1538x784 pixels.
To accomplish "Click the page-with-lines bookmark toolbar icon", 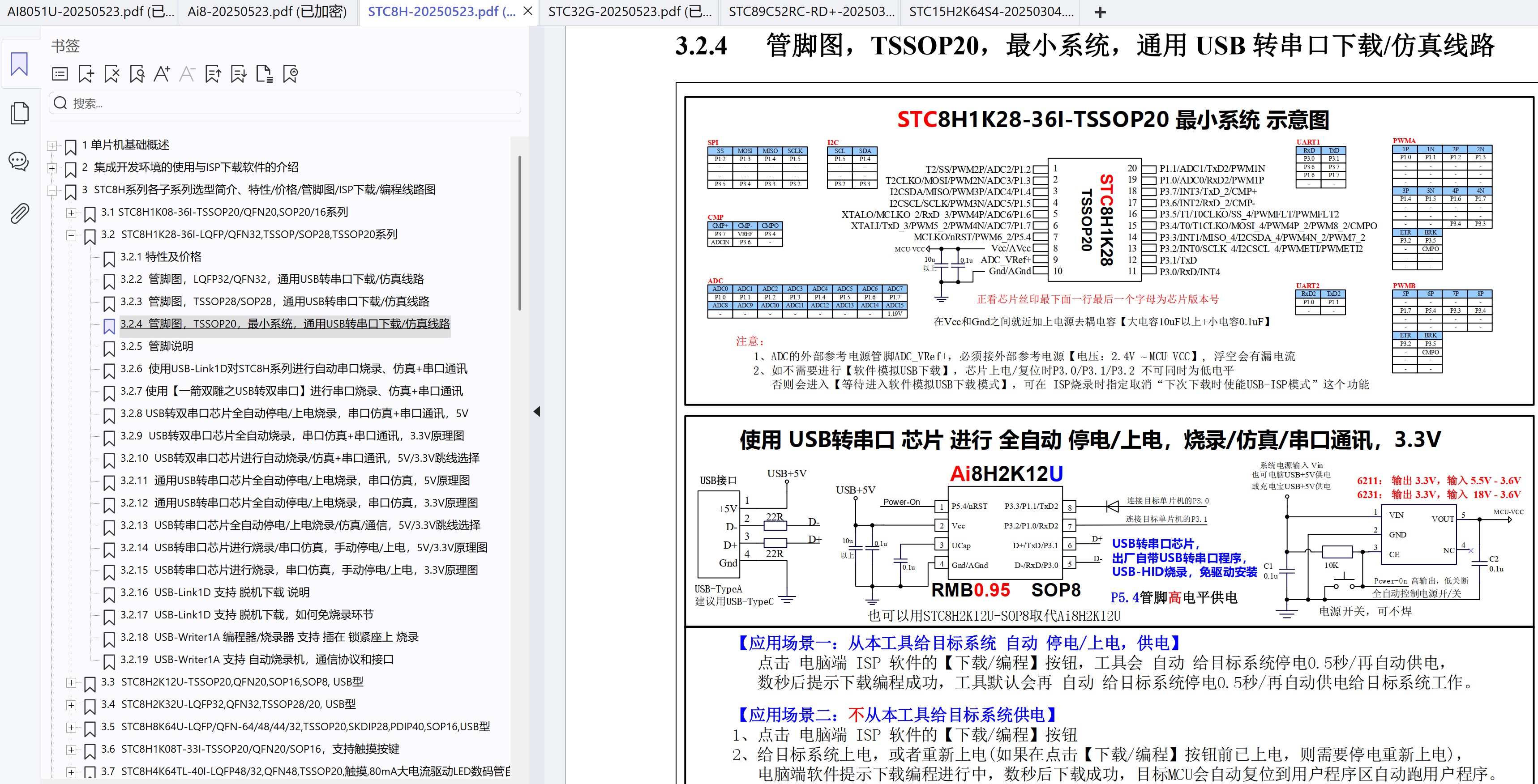I will pos(265,74).
